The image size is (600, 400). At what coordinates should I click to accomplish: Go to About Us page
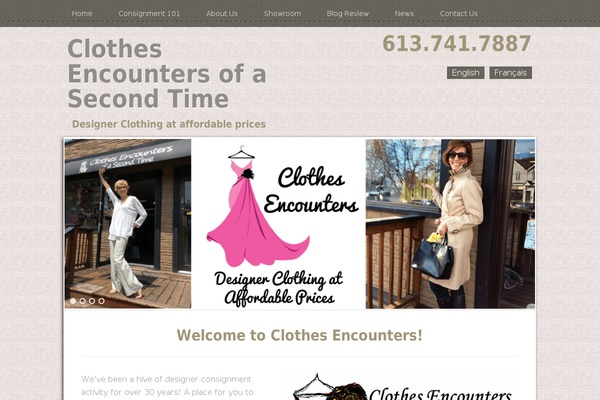[x=222, y=13]
